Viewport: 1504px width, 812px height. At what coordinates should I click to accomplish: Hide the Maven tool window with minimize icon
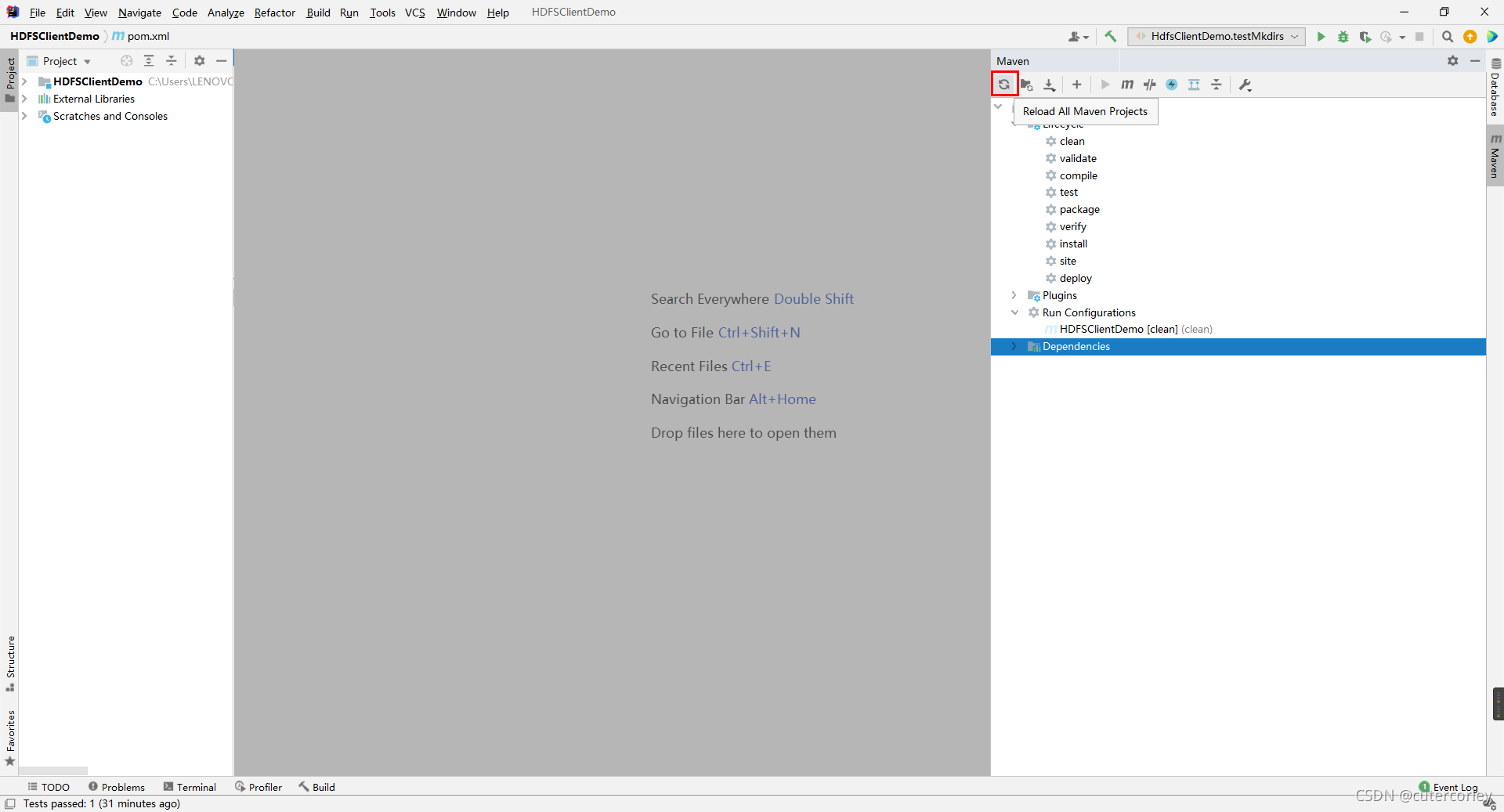[1475, 61]
